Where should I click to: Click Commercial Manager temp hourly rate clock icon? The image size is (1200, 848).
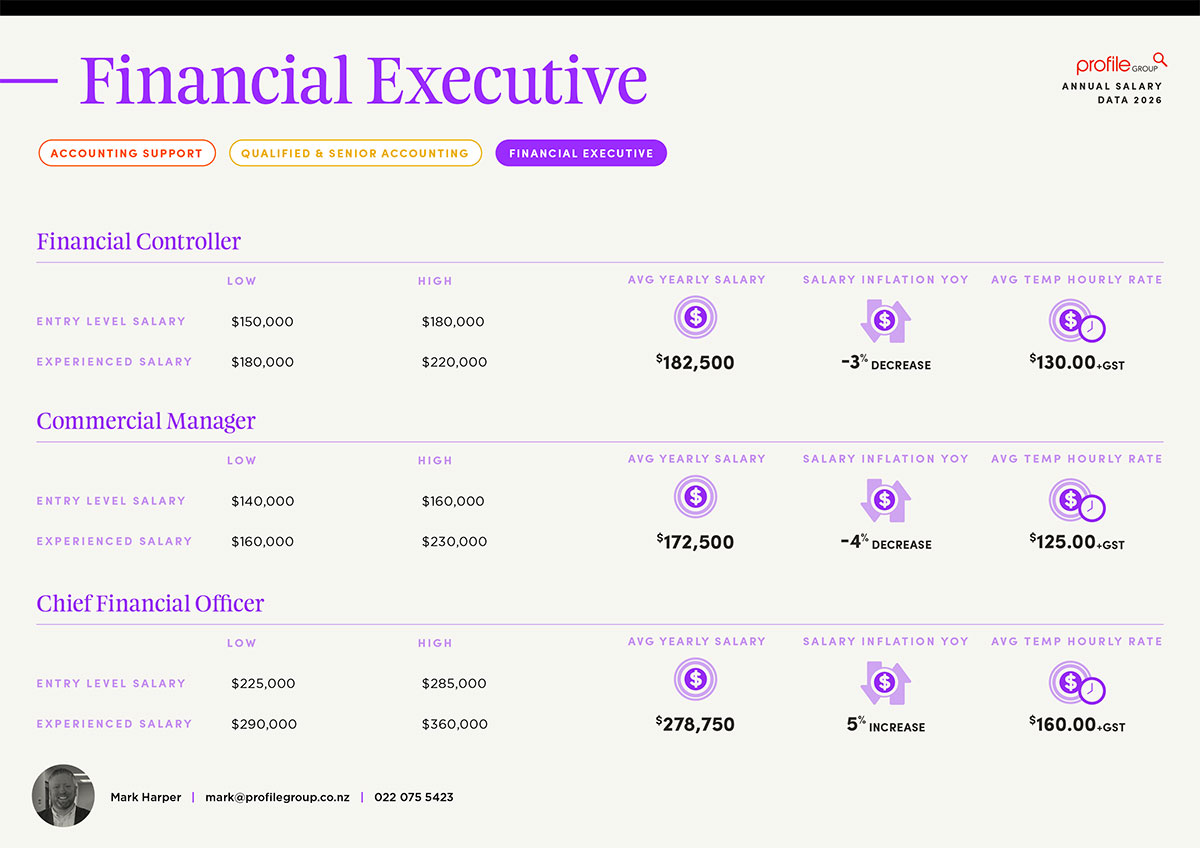pos(1076,500)
